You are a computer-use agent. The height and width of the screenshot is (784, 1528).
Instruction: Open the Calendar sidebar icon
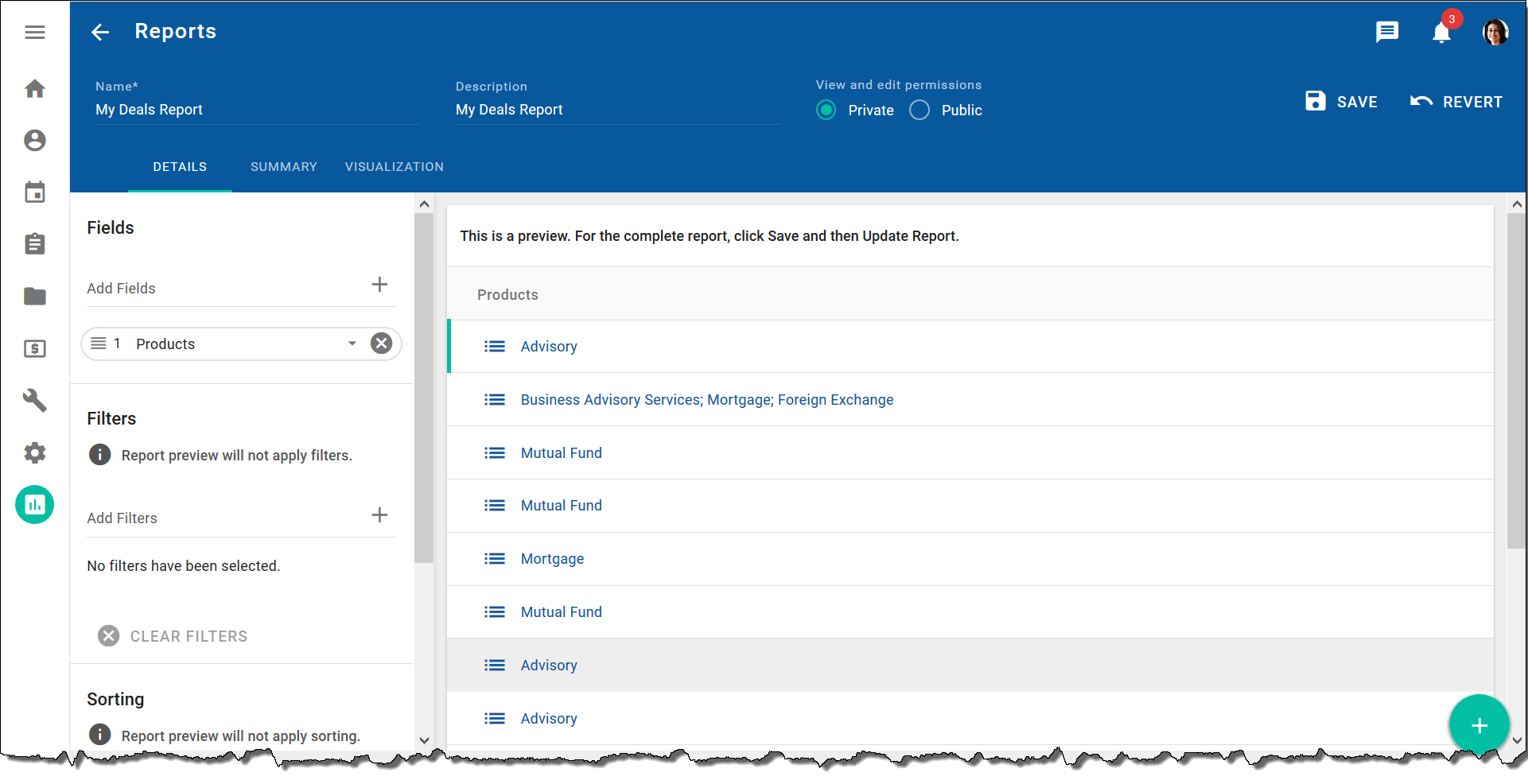pyautogui.click(x=34, y=192)
